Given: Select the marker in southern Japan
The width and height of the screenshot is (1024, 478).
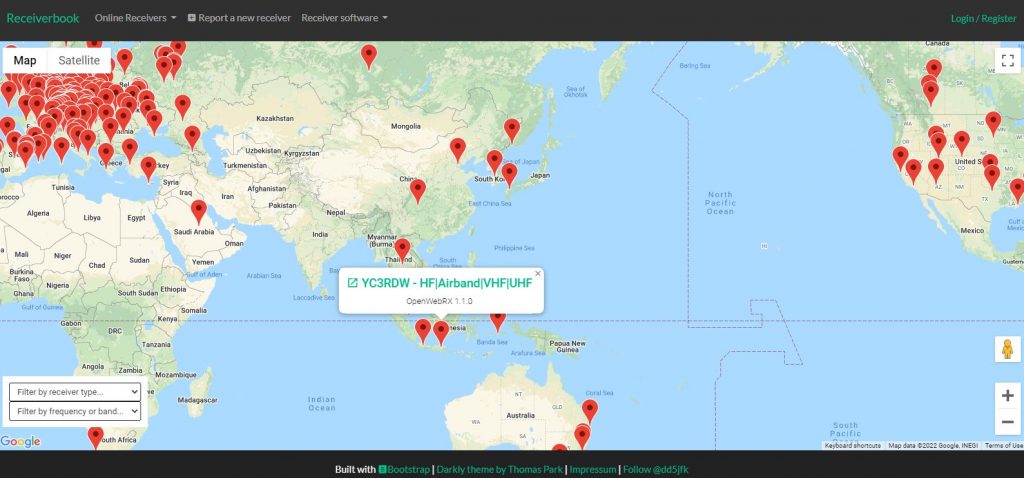Looking at the screenshot, I should tap(509, 174).
